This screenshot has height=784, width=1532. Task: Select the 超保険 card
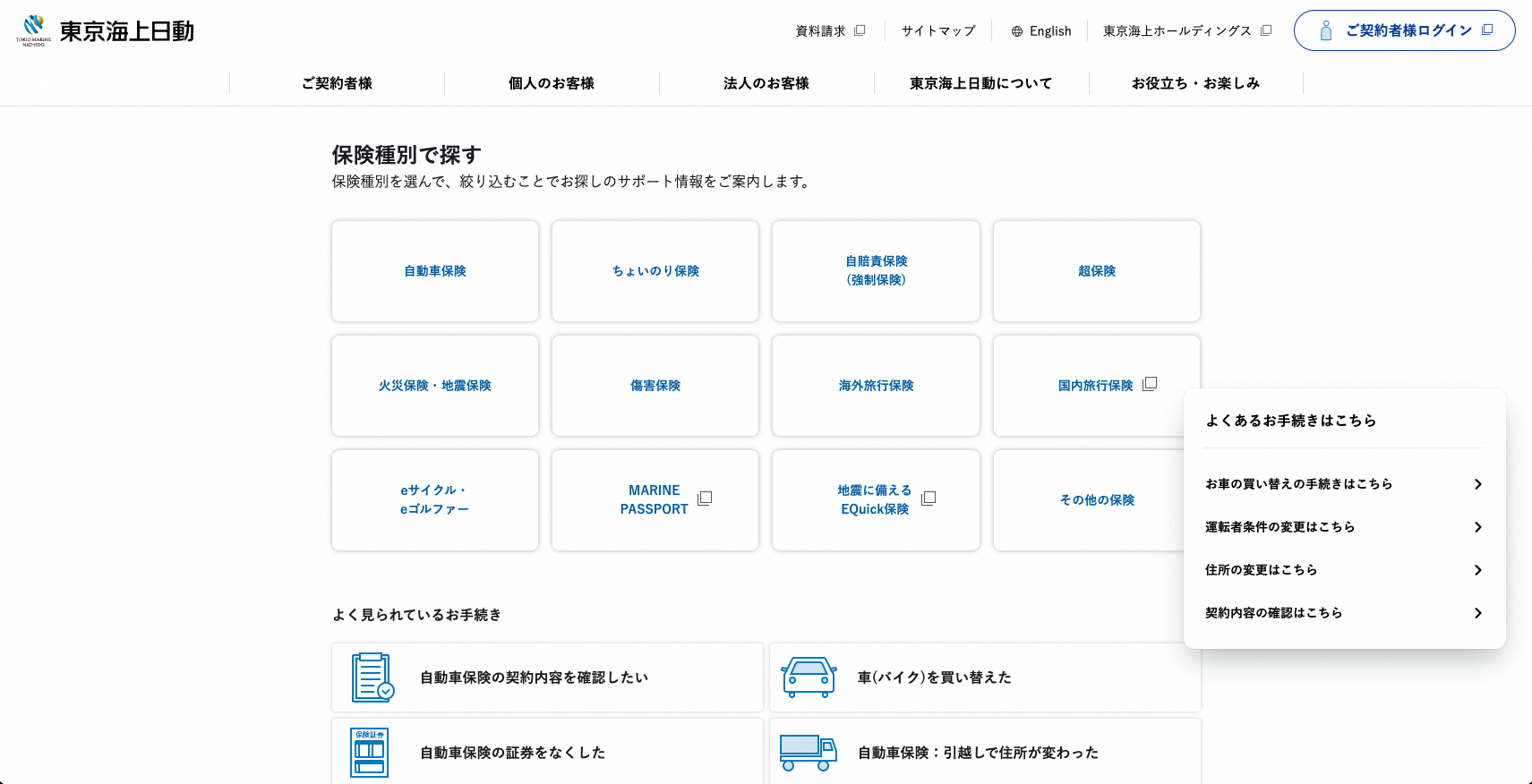pyautogui.click(x=1097, y=271)
